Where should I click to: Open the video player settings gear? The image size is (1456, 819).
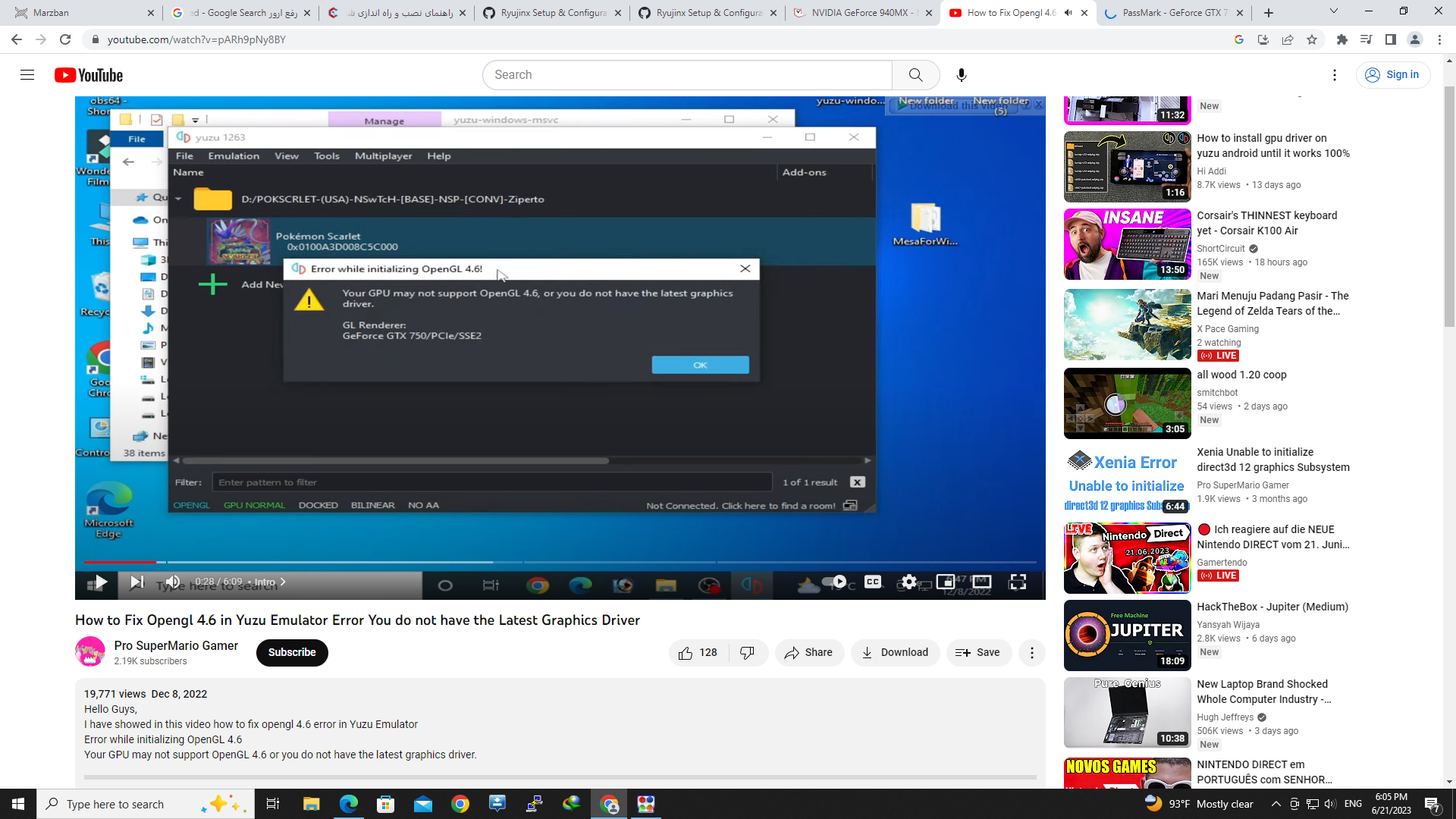908,582
